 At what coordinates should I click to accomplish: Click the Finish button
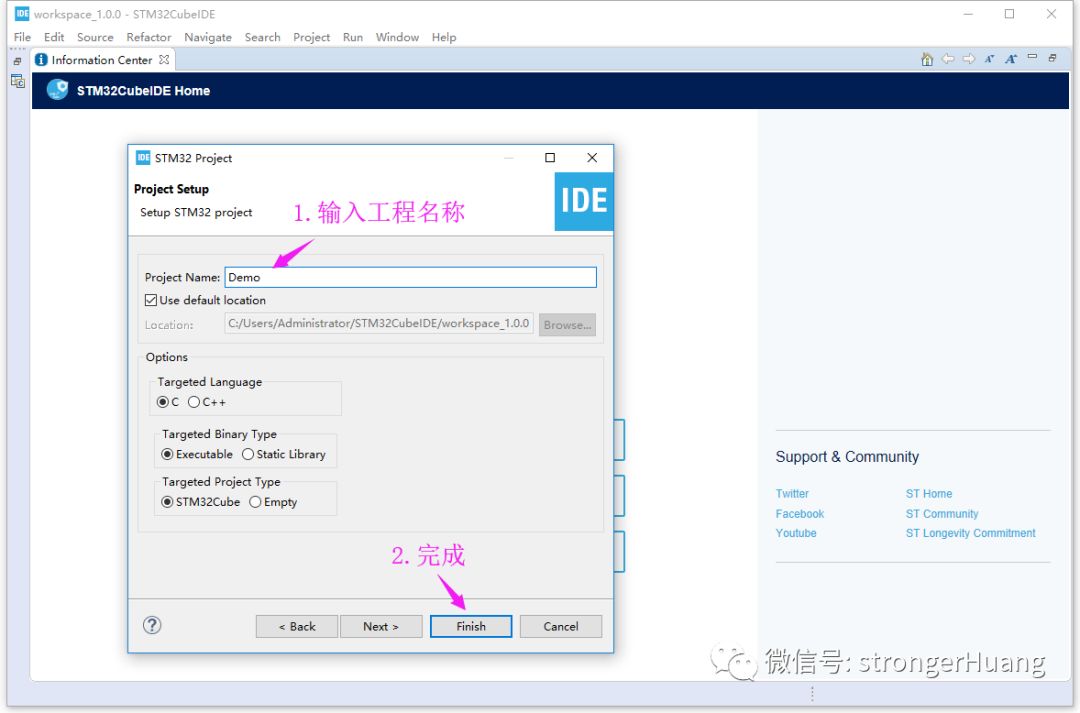[471, 626]
